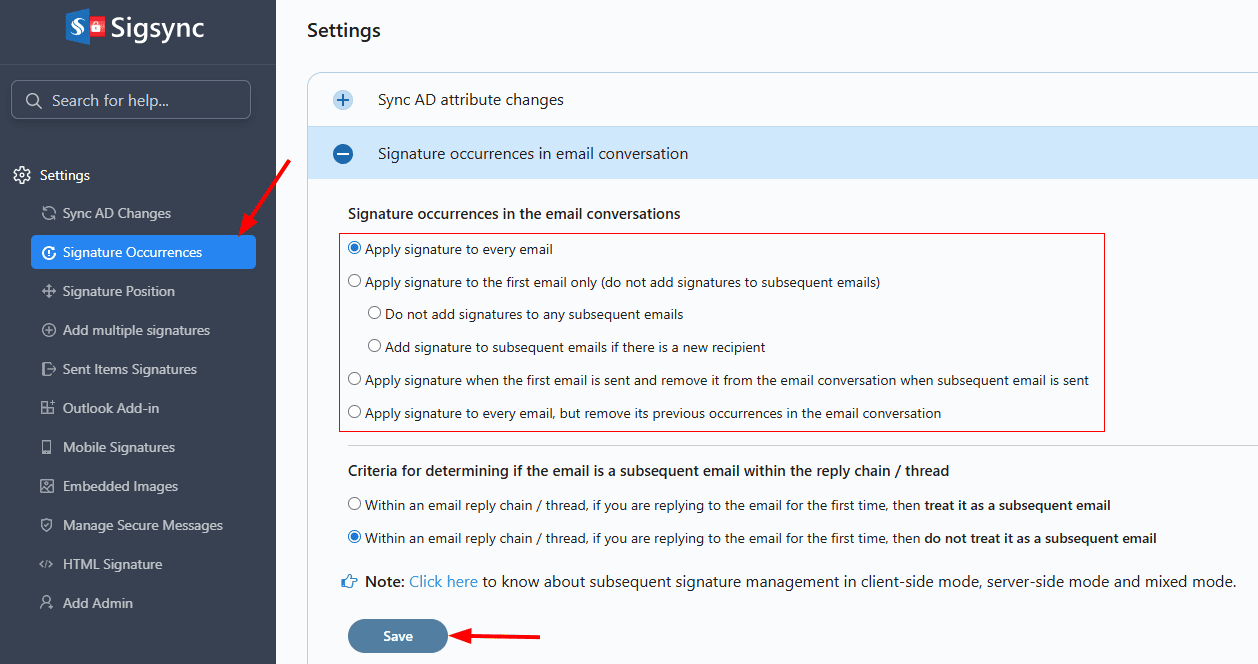Click the Mobile Signatures phone icon
Image resolution: width=1258 pixels, height=664 pixels.
[x=47, y=448]
